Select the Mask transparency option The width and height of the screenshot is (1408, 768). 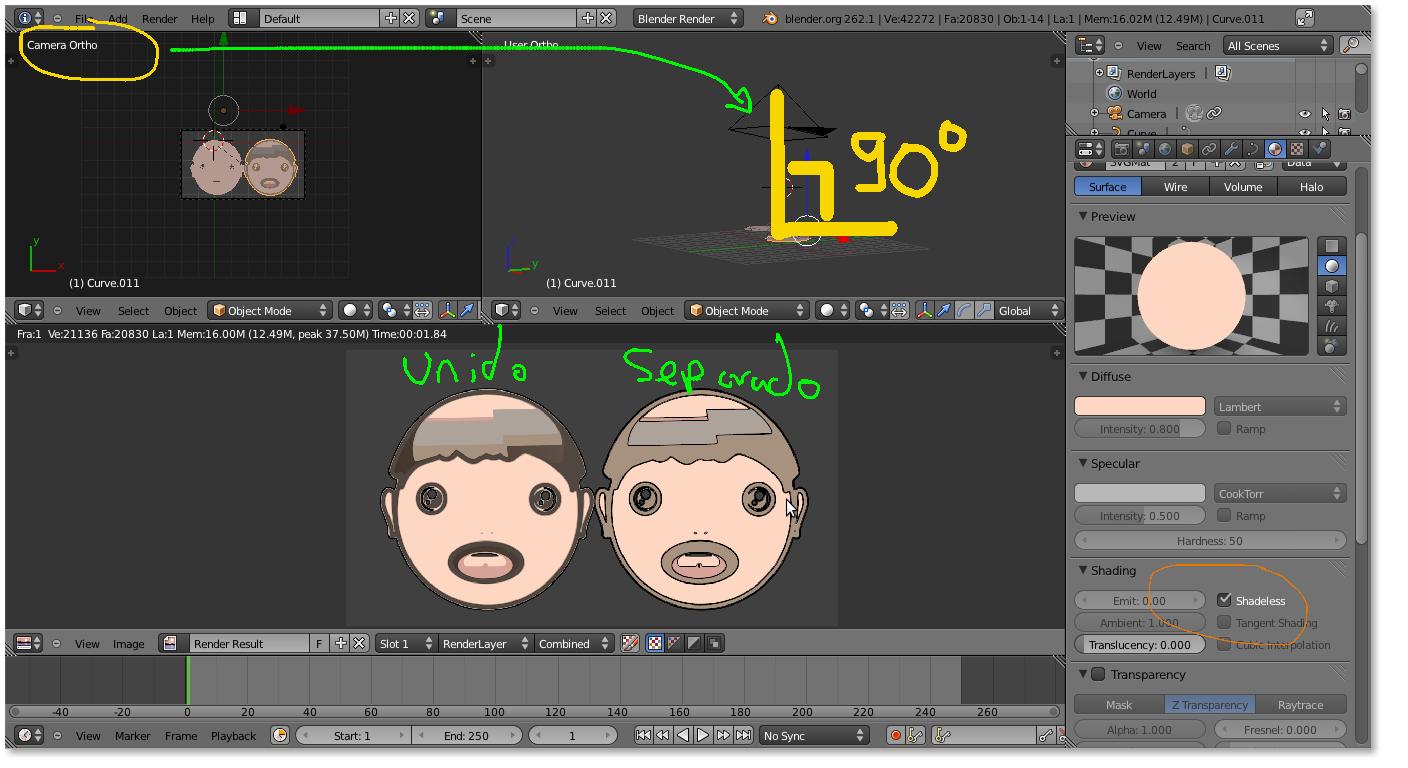coord(1119,704)
